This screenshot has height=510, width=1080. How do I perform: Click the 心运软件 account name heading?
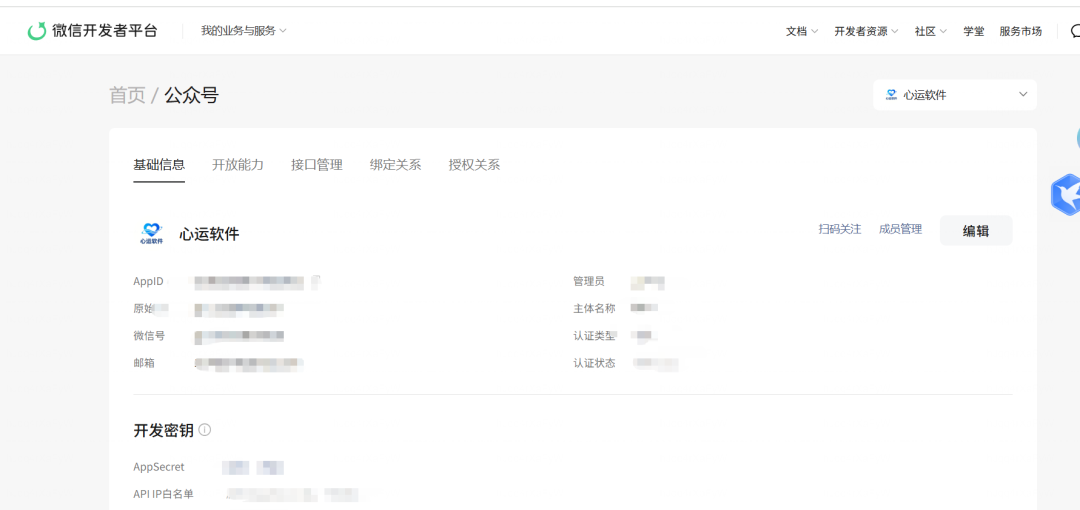tap(209, 234)
